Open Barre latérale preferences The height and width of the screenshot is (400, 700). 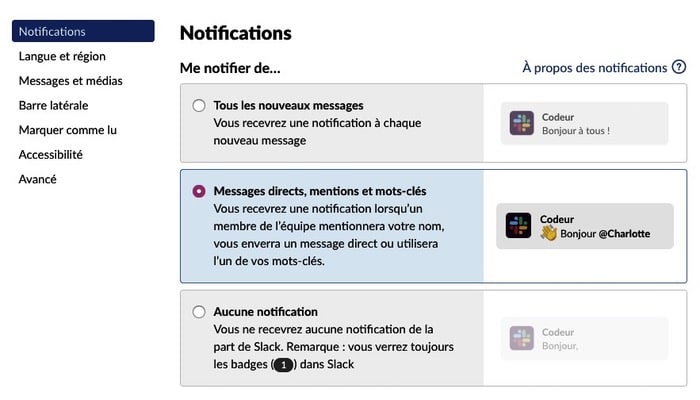tap(53, 105)
